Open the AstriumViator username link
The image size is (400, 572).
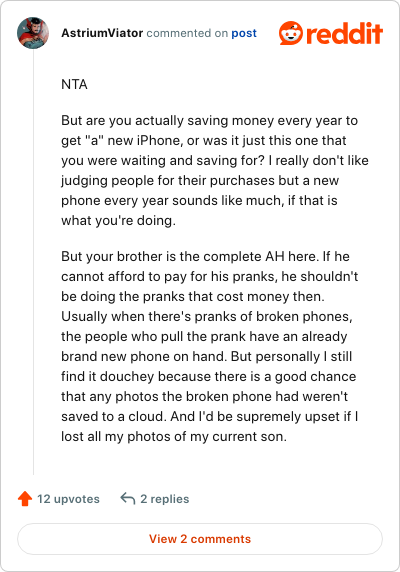tap(102, 33)
